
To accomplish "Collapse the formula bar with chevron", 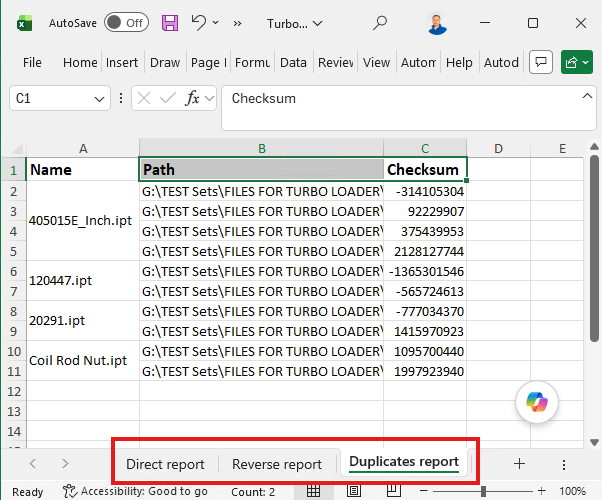I will (587, 96).
